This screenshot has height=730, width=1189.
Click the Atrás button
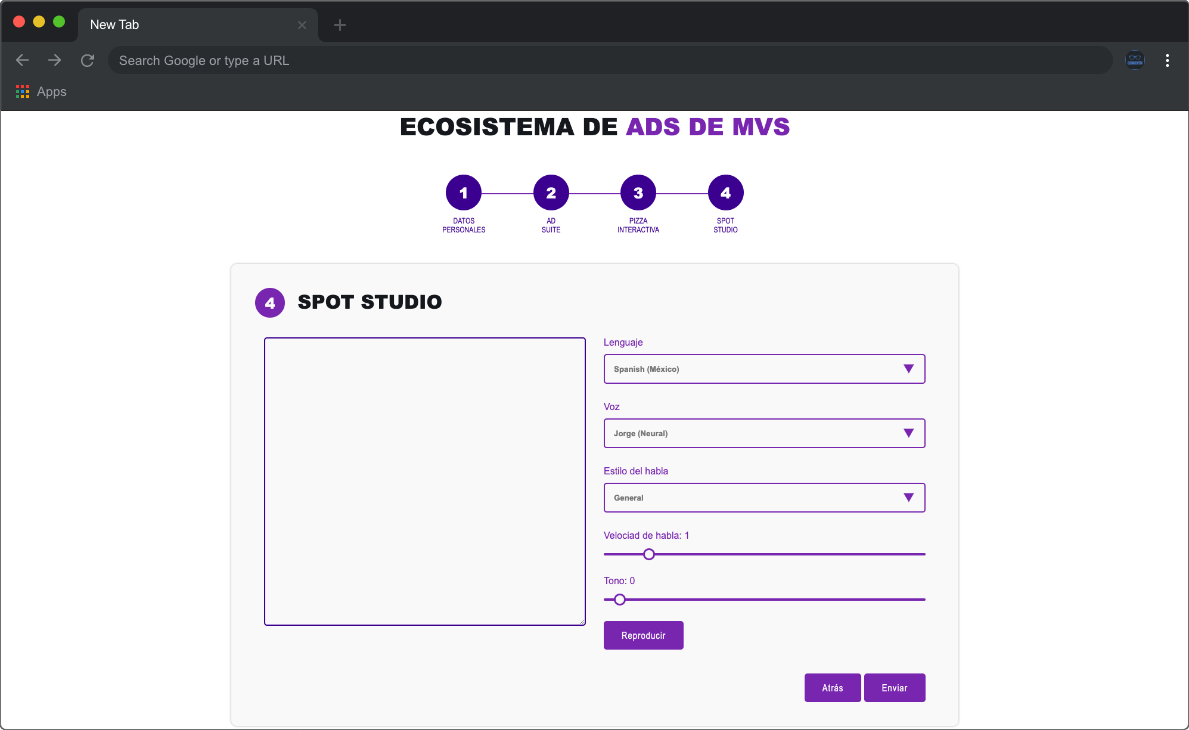pos(833,688)
